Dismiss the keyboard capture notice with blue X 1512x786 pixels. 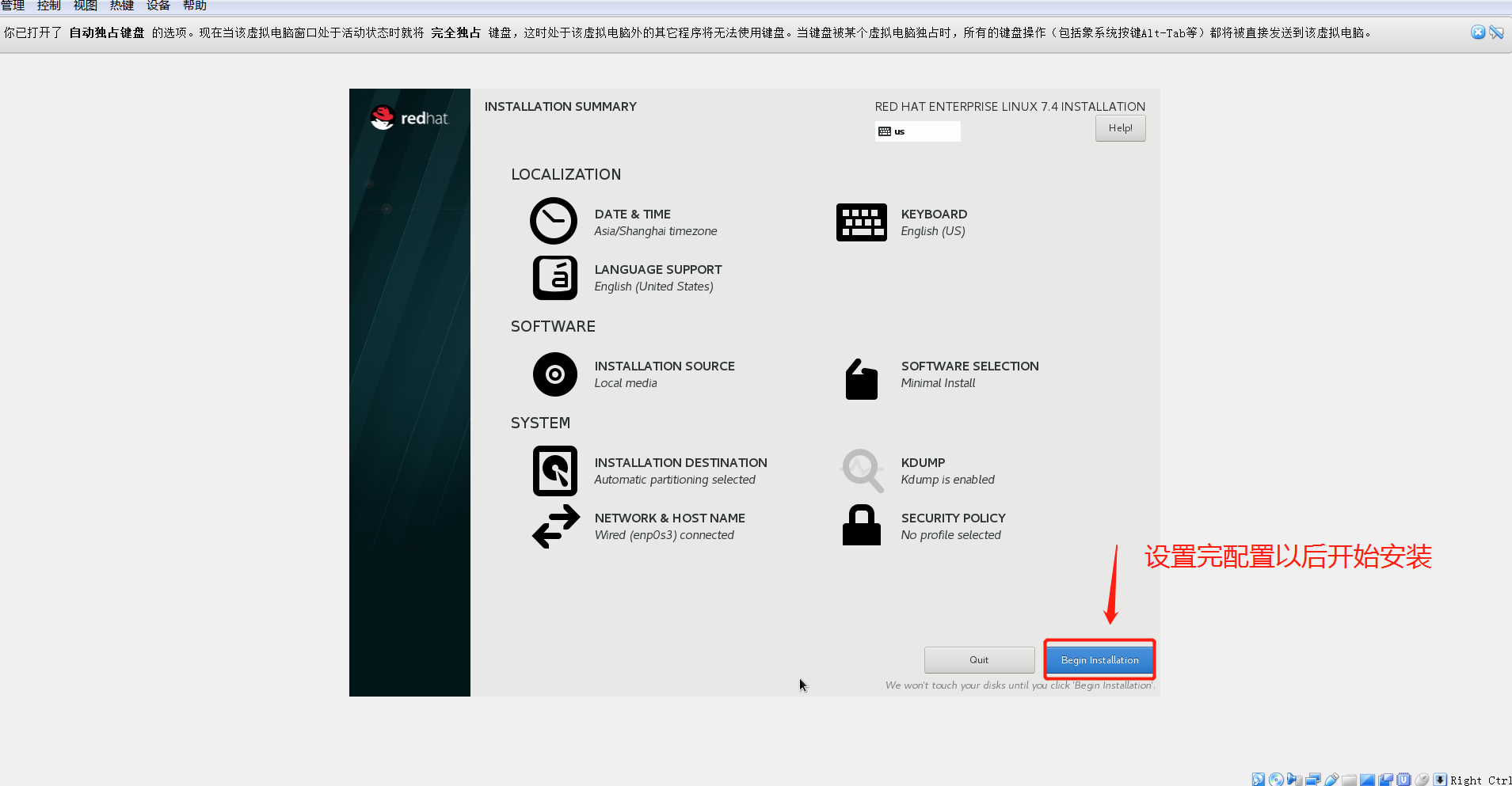click(1478, 32)
